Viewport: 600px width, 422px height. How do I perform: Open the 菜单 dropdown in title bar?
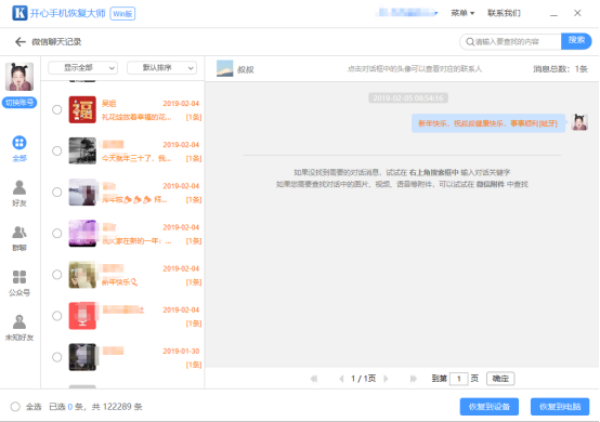point(461,13)
